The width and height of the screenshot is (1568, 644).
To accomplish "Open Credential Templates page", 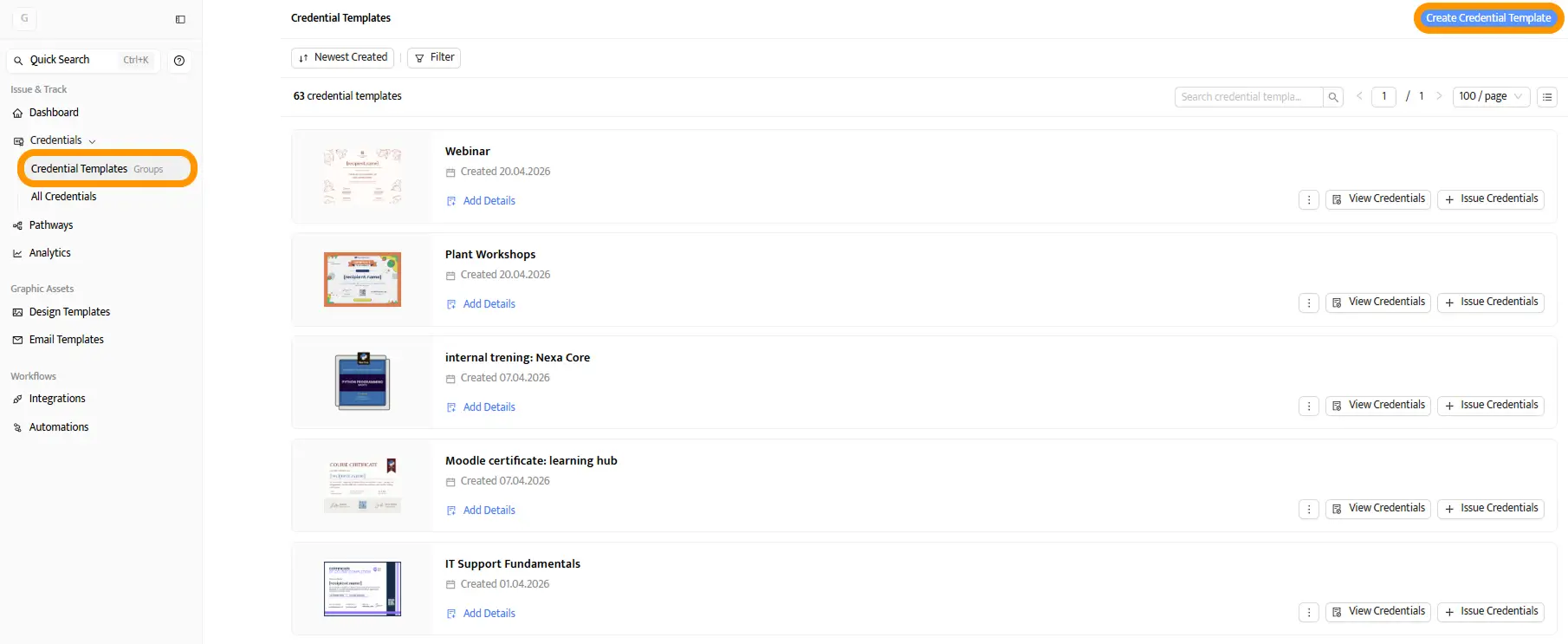I will 79,169.
